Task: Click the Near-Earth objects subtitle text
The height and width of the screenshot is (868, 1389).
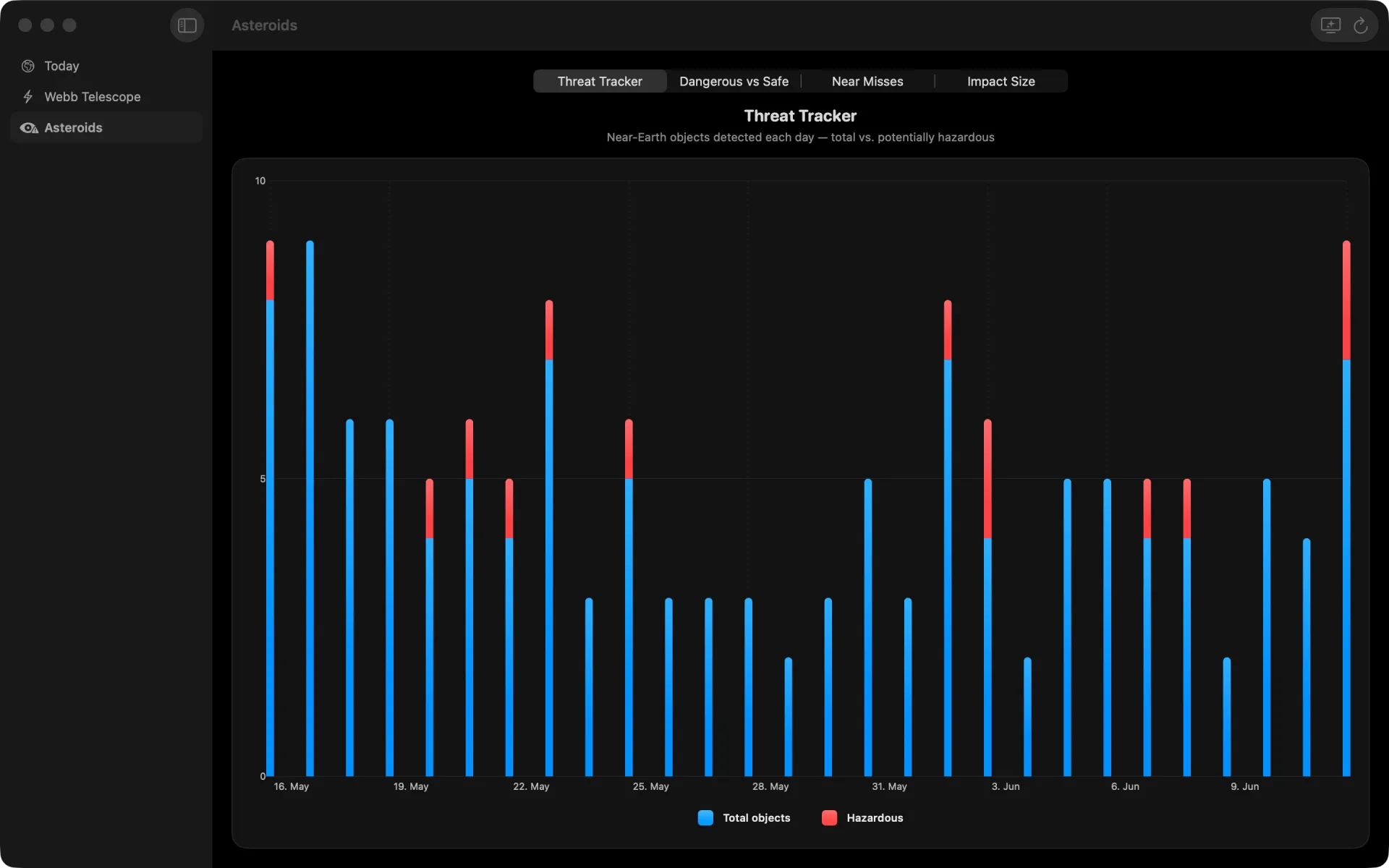Action: point(800,137)
